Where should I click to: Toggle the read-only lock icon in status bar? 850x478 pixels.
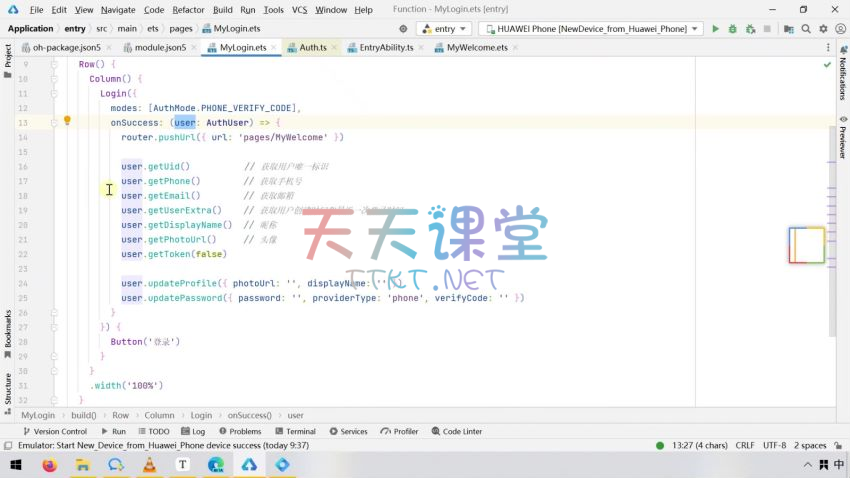pyautogui.click(x=838, y=445)
